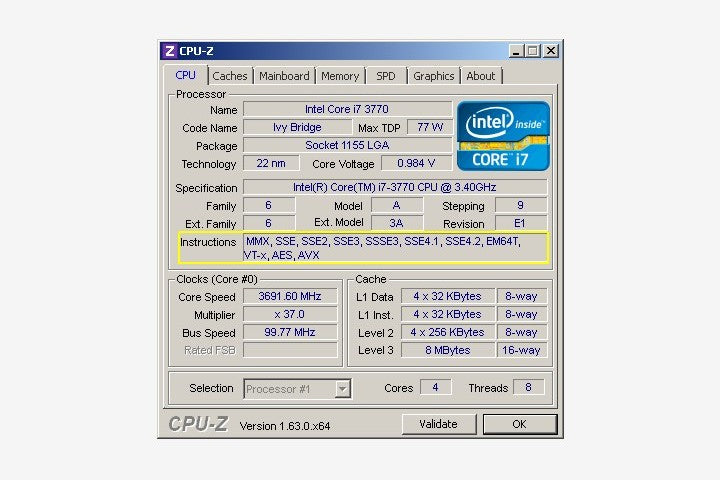Click the Level 3 cache size field
The width and height of the screenshot is (720, 480).
coord(447,350)
